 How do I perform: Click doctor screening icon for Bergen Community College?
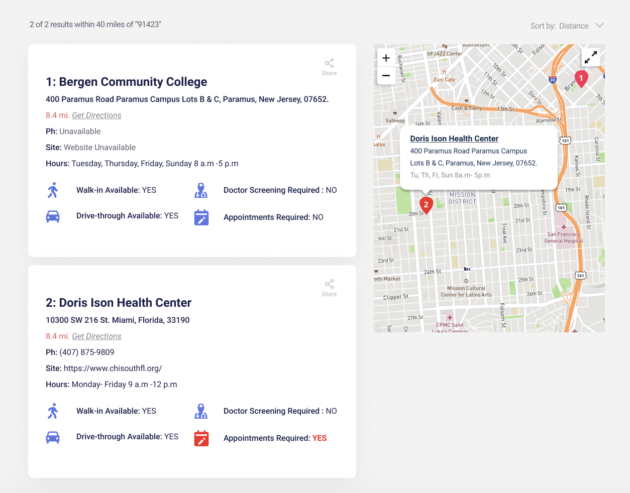point(201,190)
